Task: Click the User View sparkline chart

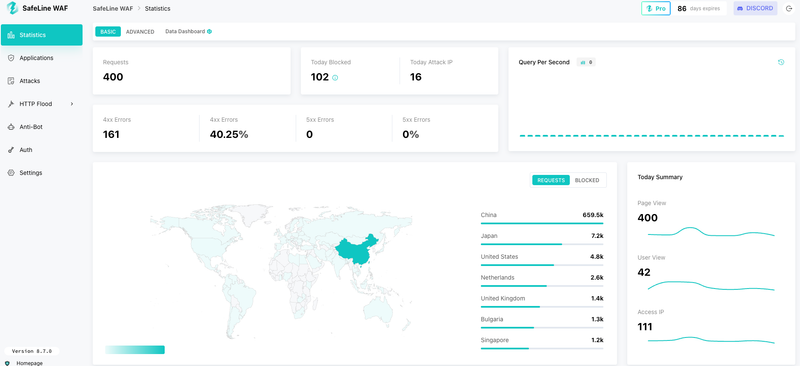Action: tap(711, 286)
